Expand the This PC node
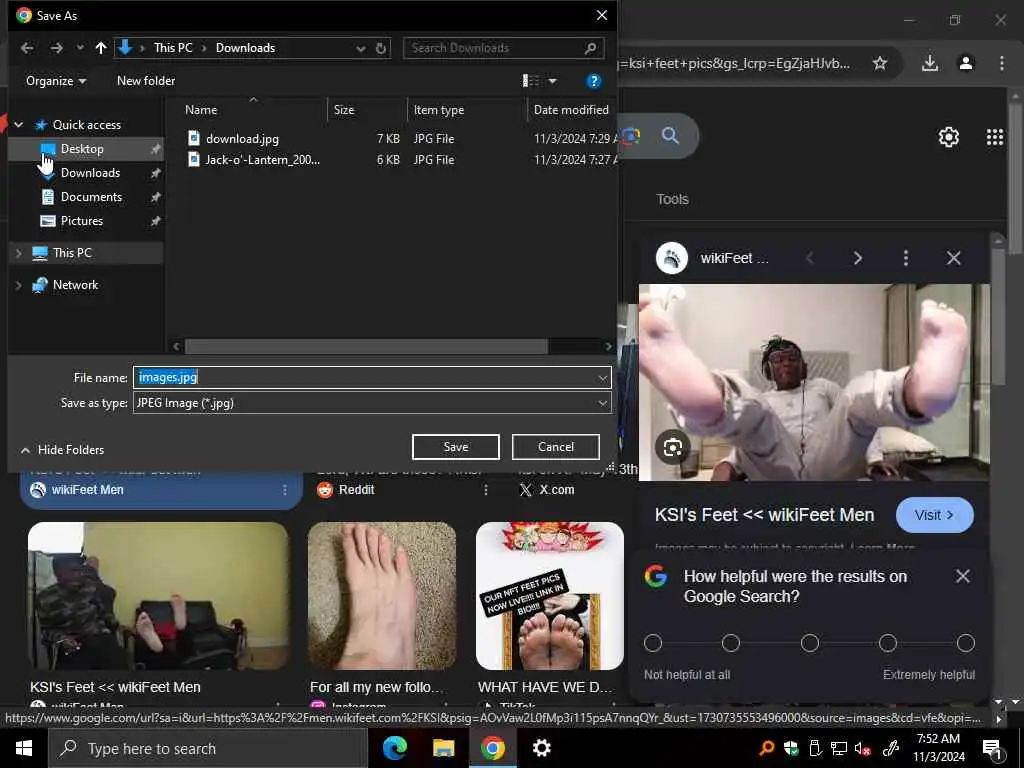This screenshot has height=768, width=1024. coord(18,253)
